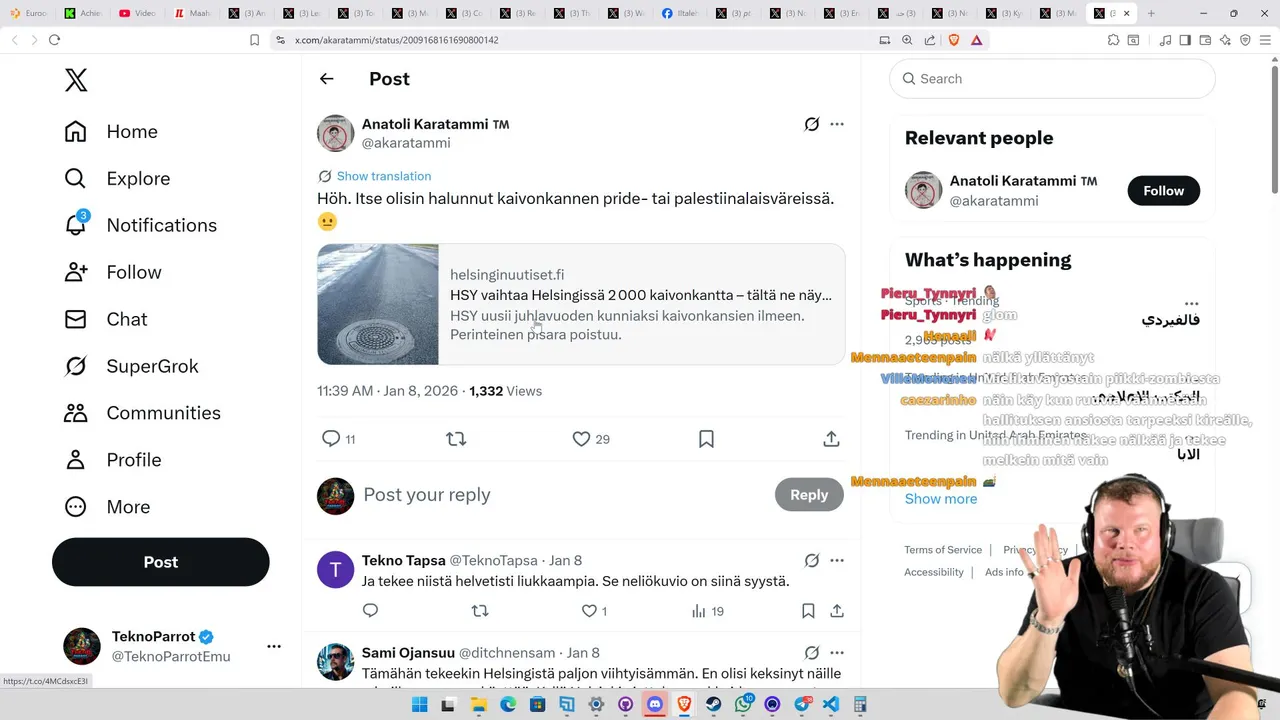Click the bookmark icon in address bar
This screenshot has height=720, width=1280.
pyautogui.click(x=254, y=40)
